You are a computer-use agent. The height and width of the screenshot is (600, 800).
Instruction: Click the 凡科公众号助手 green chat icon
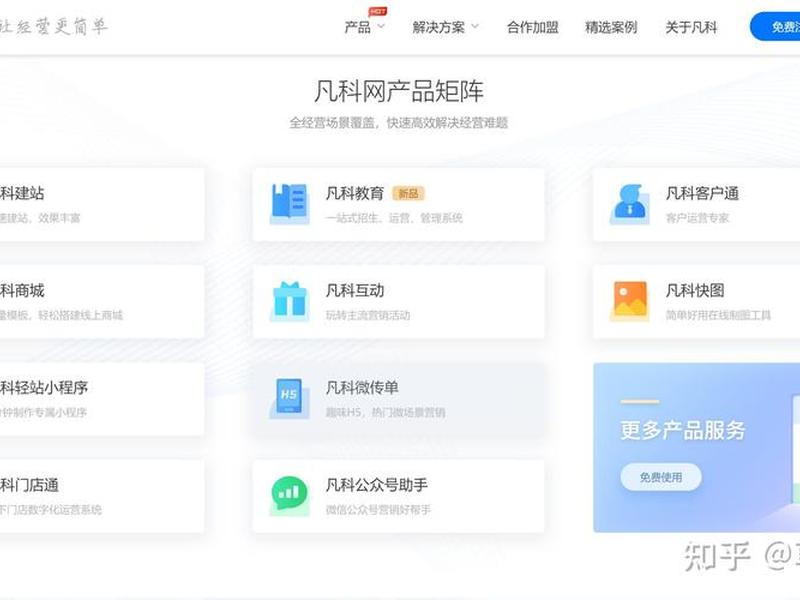point(289,496)
